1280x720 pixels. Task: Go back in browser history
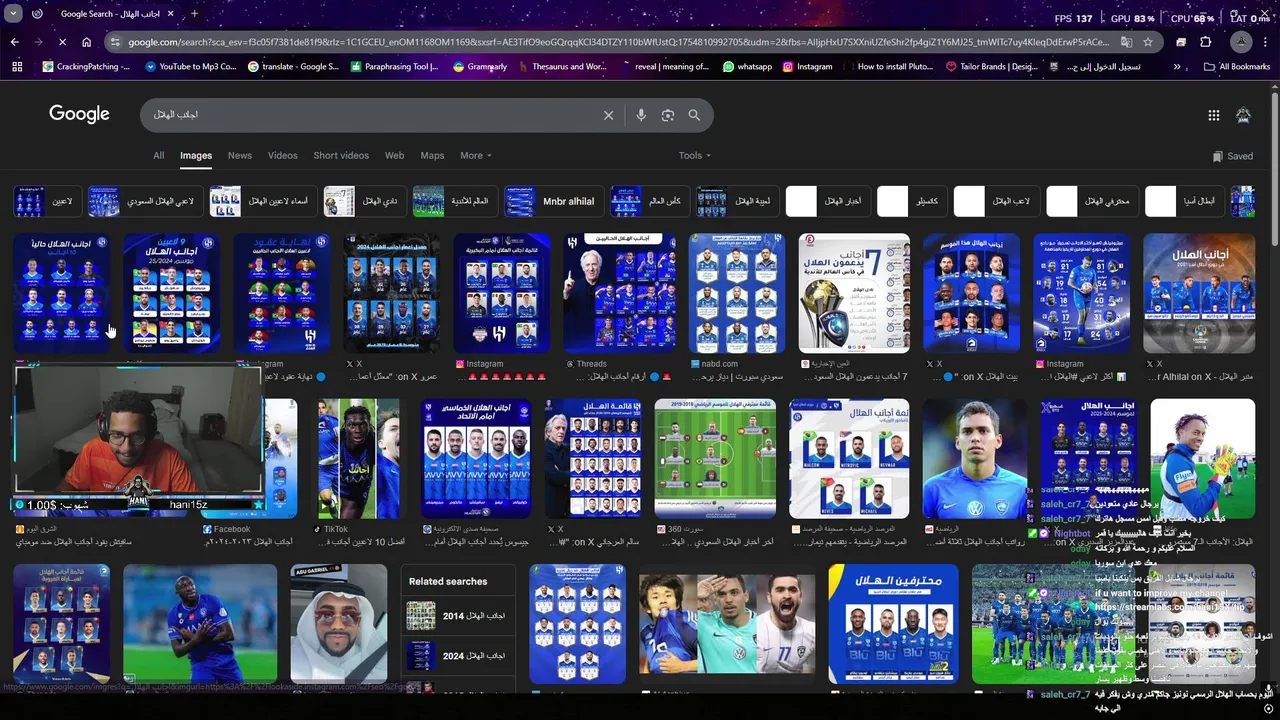[x=14, y=42]
